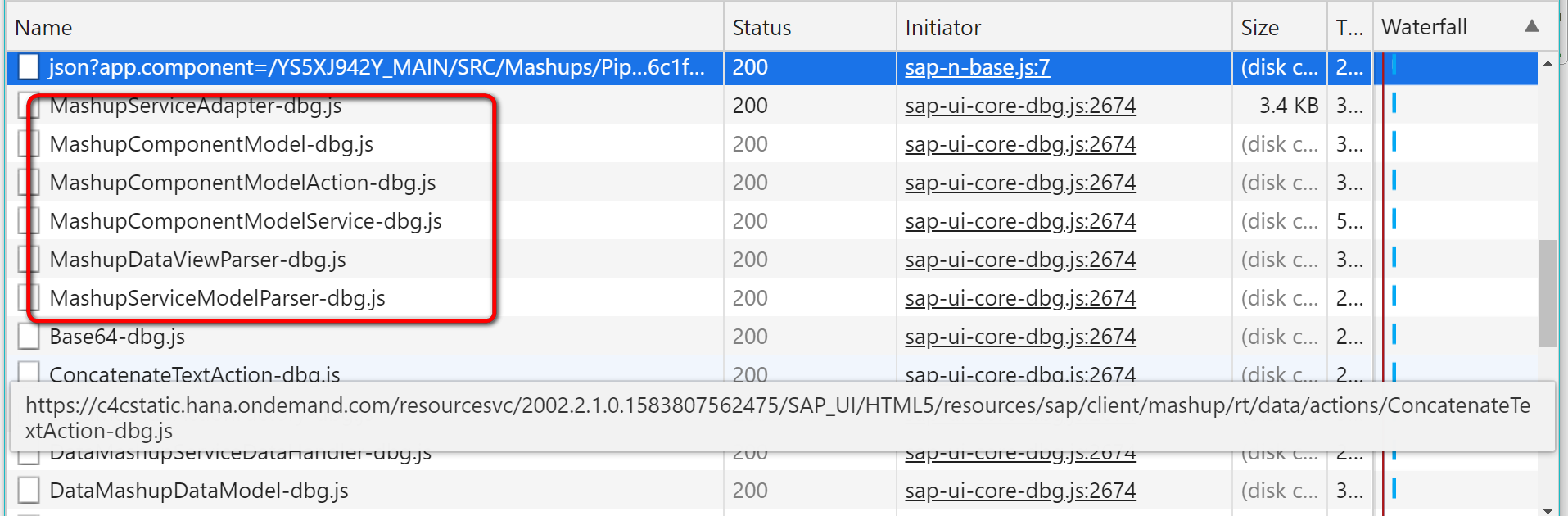Open initiator link for MashupComponentModelService-dbg.js
This screenshot has height=516, width=1568.
(x=1020, y=221)
